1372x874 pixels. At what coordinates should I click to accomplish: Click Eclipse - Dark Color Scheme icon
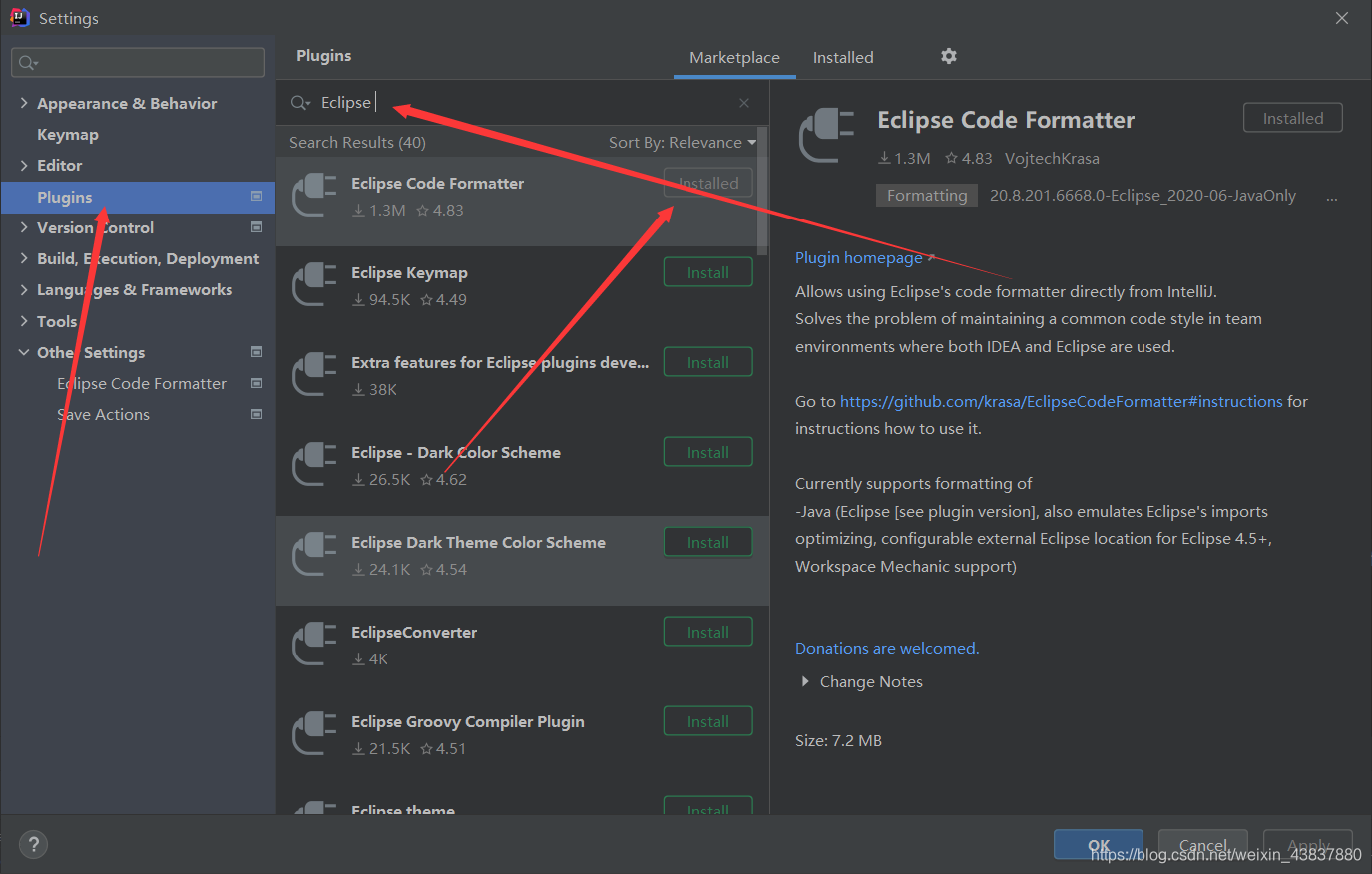point(314,464)
